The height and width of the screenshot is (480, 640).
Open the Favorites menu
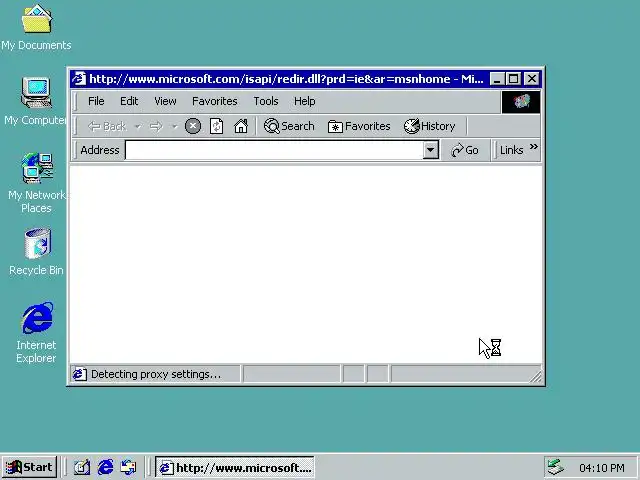[x=215, y=101]
